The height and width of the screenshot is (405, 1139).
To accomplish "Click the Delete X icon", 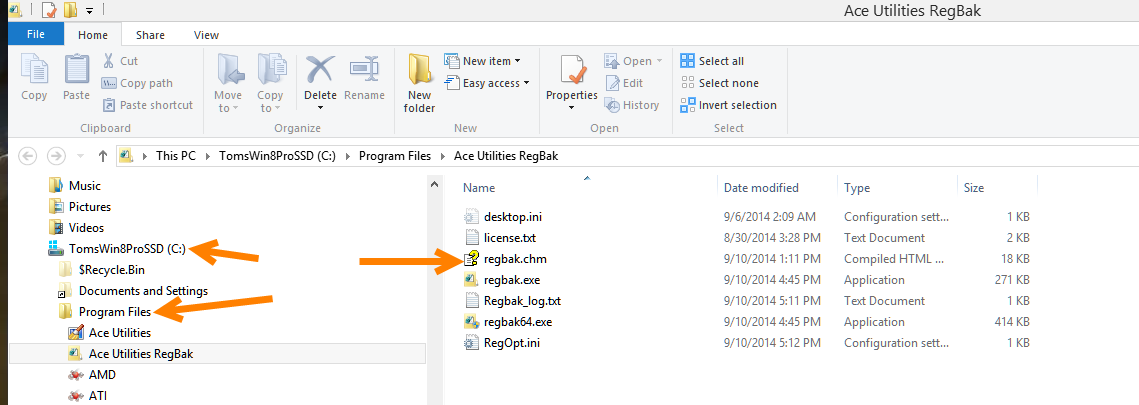I will click(x=320, y=70).
